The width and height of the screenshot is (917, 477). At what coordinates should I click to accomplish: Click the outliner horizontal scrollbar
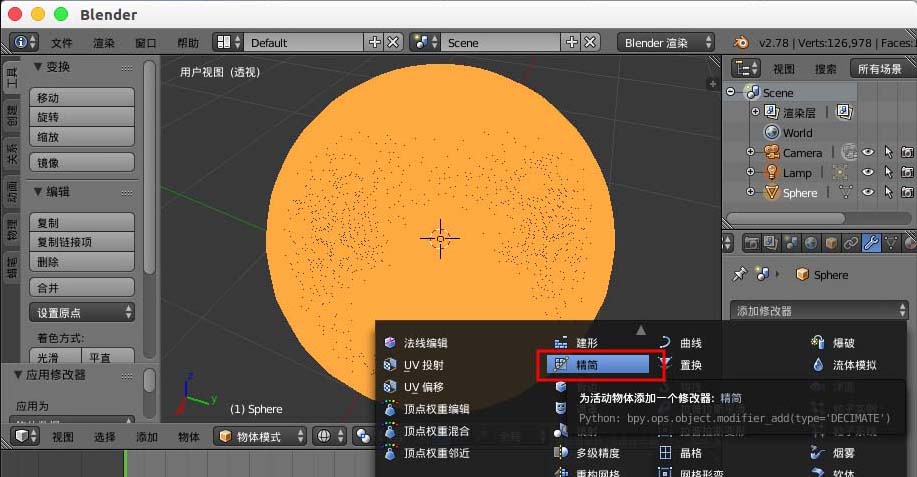click(785, 218)
